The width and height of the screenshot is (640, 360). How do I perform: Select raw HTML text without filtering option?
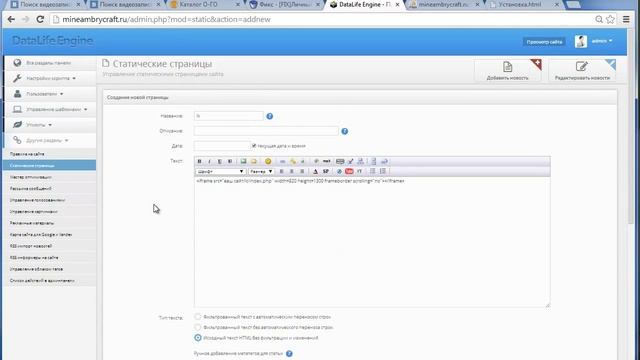(198, 338)
